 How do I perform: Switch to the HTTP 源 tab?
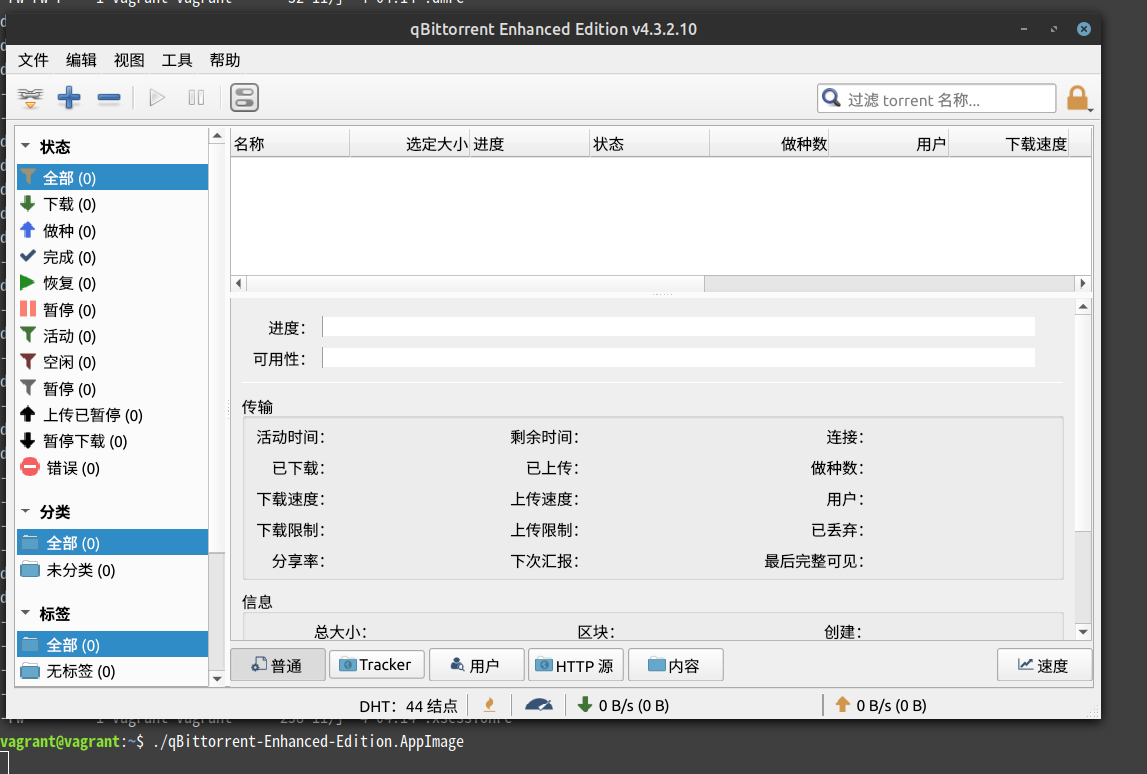point(576,665)
